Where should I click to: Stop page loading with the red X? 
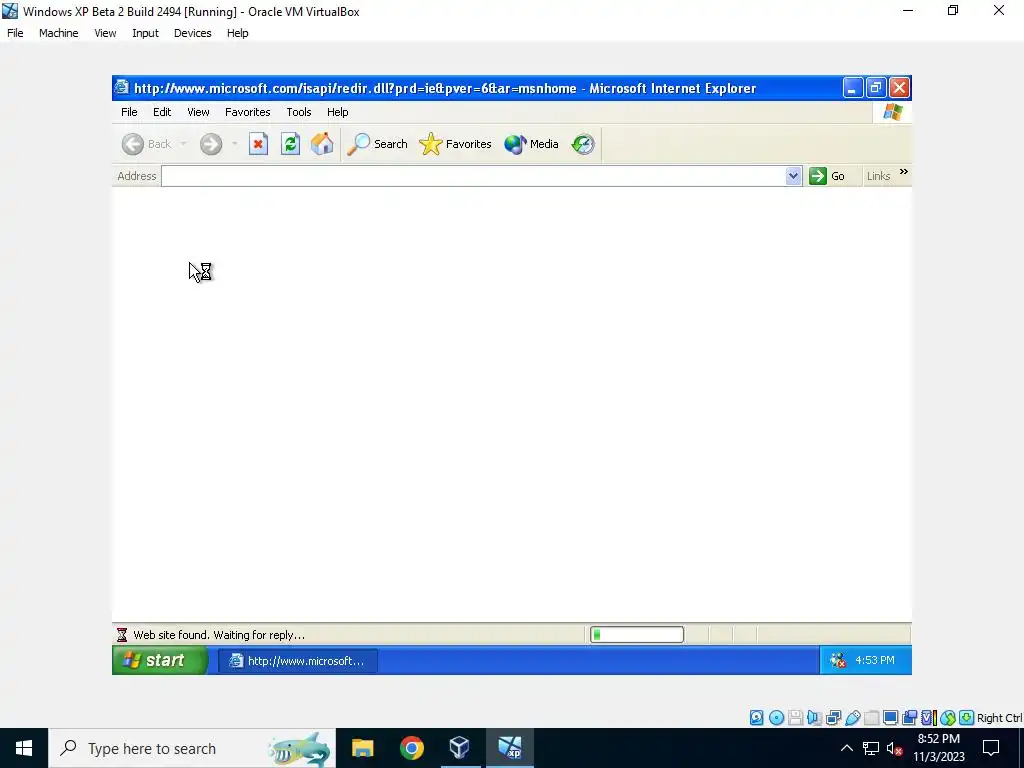[258, 144]
